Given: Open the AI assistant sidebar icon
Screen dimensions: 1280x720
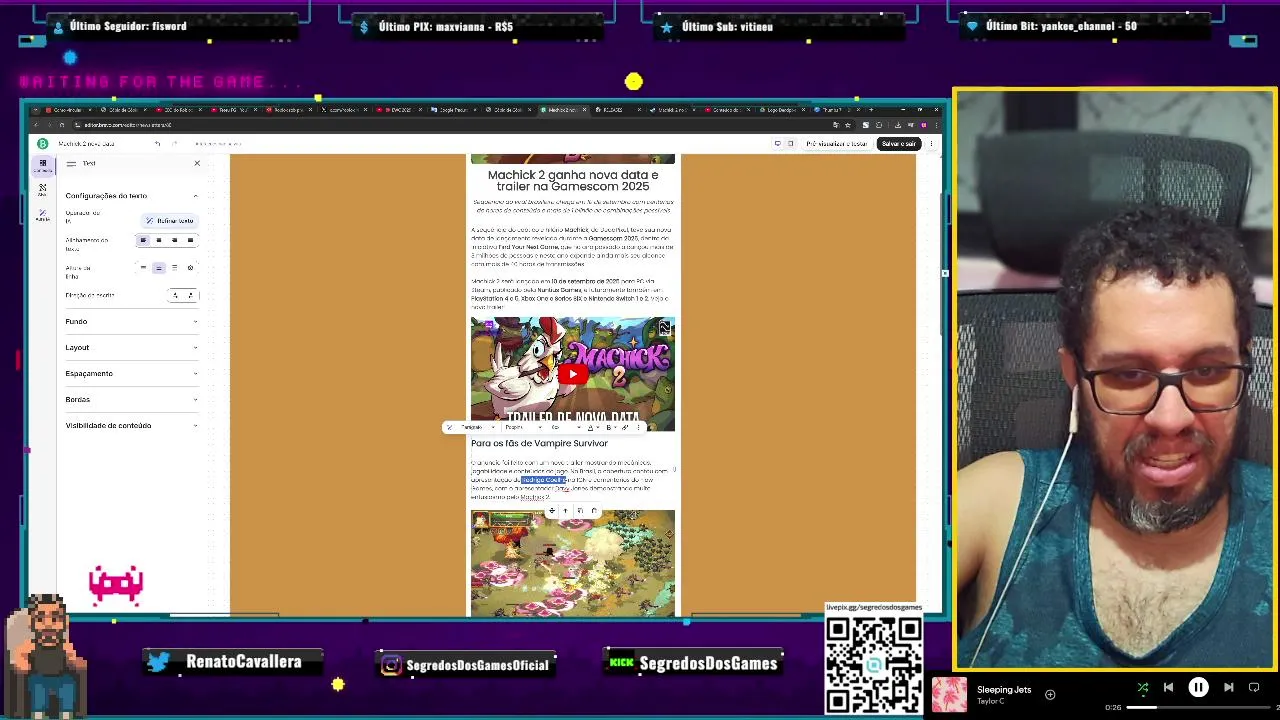Looking at the screenshot, I should [x=43, y=215].
